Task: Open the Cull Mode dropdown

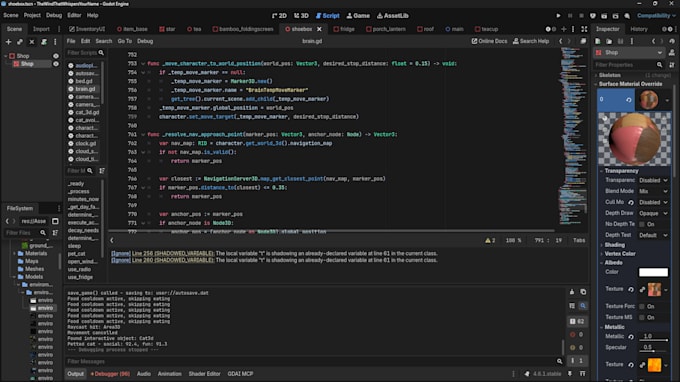Action: 654,202
